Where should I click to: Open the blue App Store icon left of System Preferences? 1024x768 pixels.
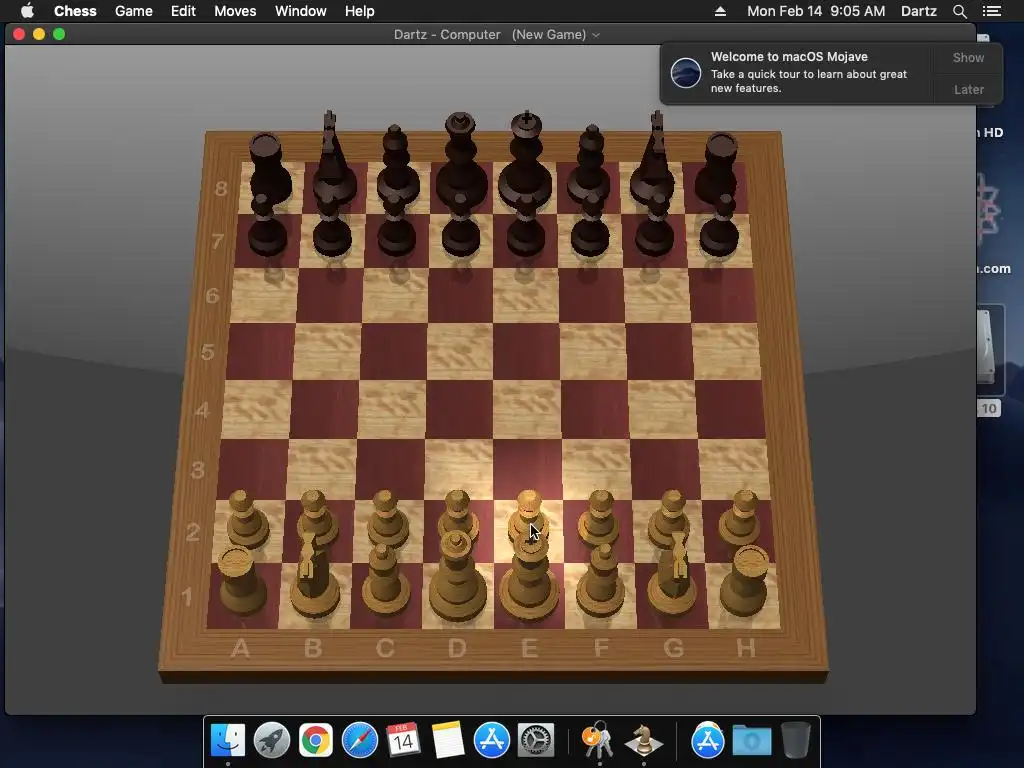pyautogui.click(x=492, y=740)
